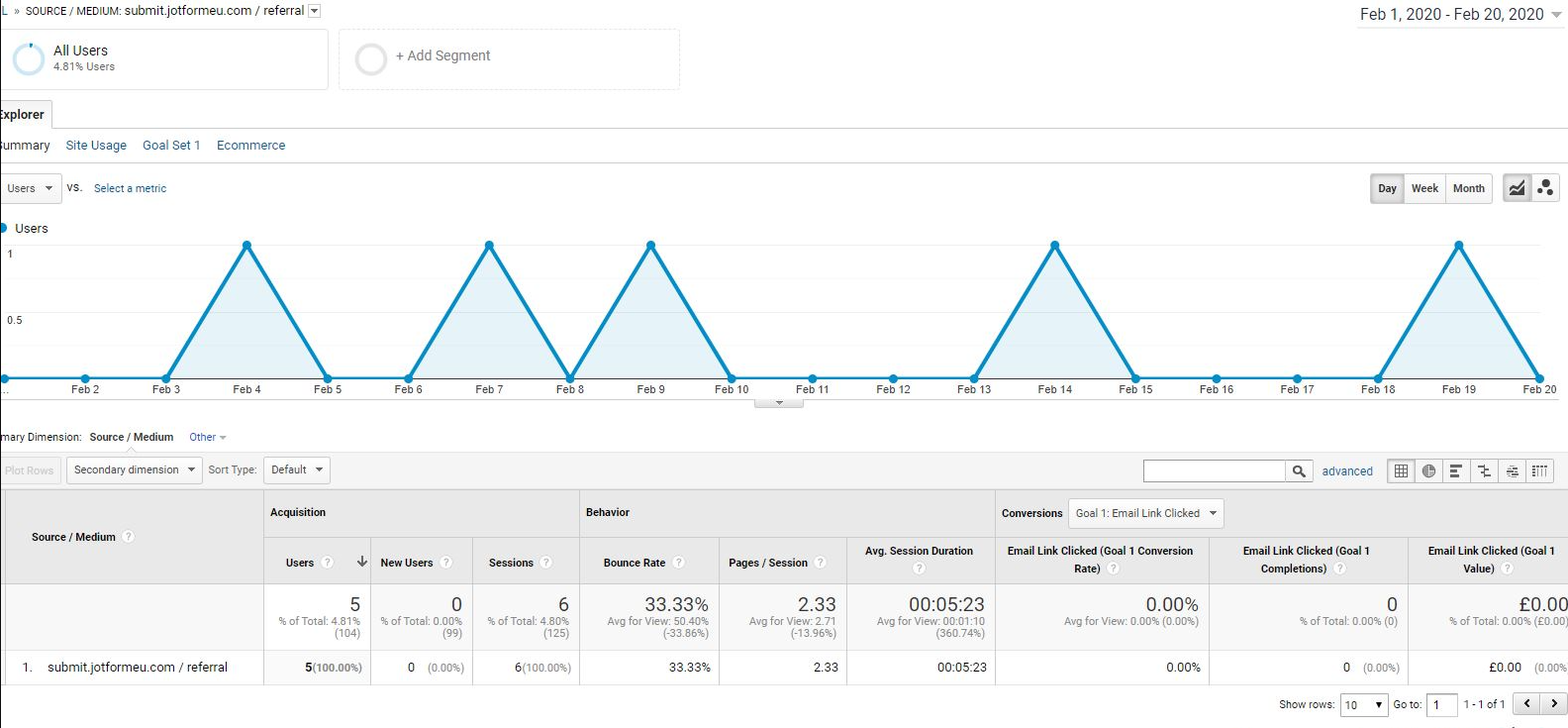Expand the Sort Type Default dropdown
1568x728 pixels.
click(297, 469)
